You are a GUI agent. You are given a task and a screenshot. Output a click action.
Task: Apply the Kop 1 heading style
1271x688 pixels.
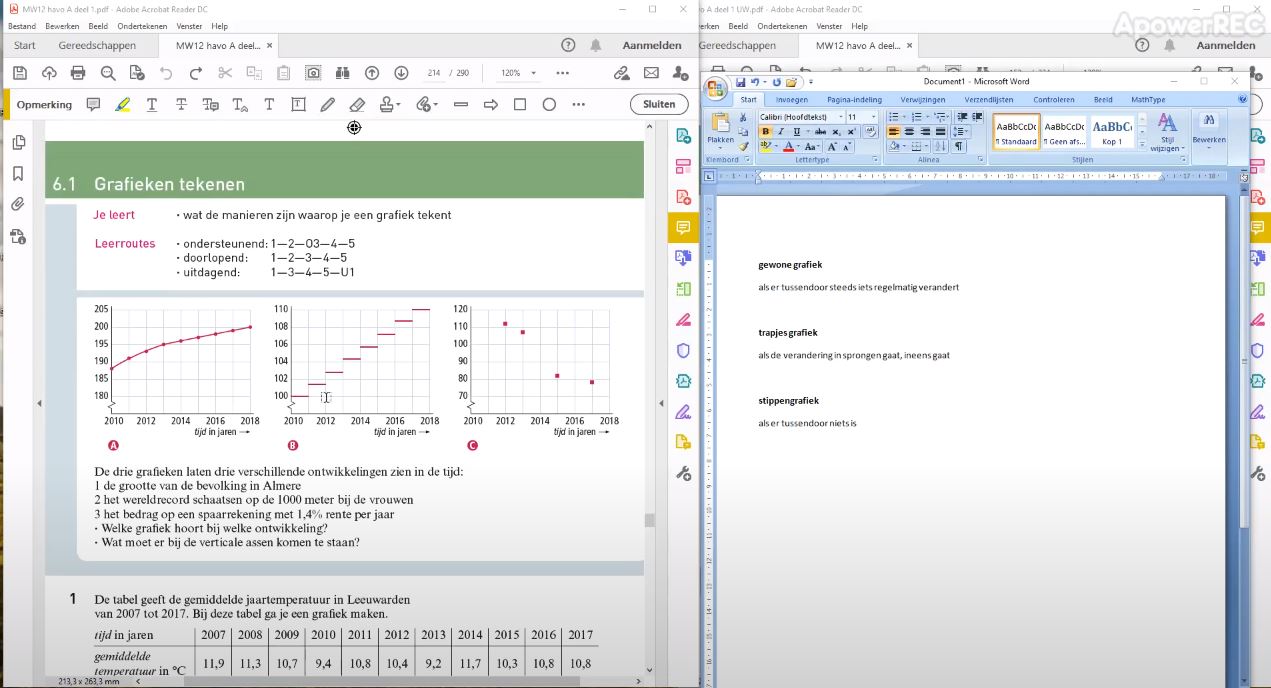(x=1111, y=132)
